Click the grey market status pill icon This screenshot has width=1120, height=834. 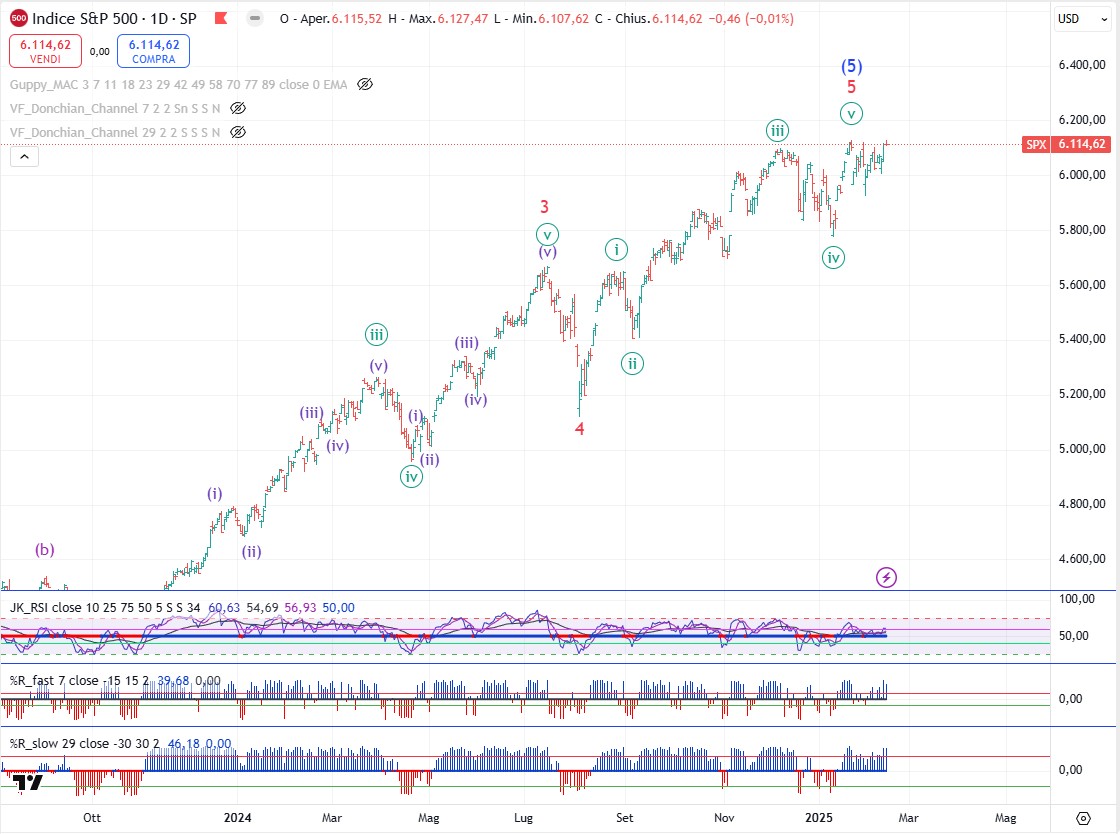tap(254, 19)
